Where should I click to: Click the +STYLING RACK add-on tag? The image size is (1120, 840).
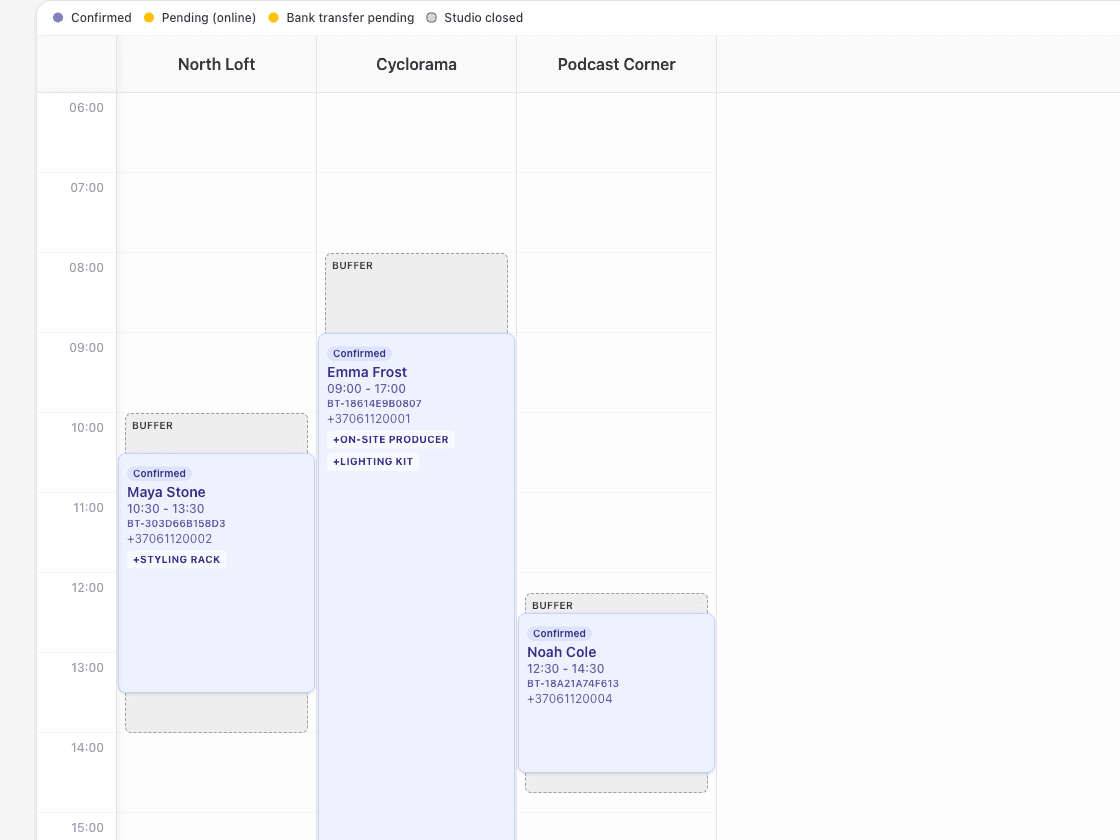[x=176, y=560]
